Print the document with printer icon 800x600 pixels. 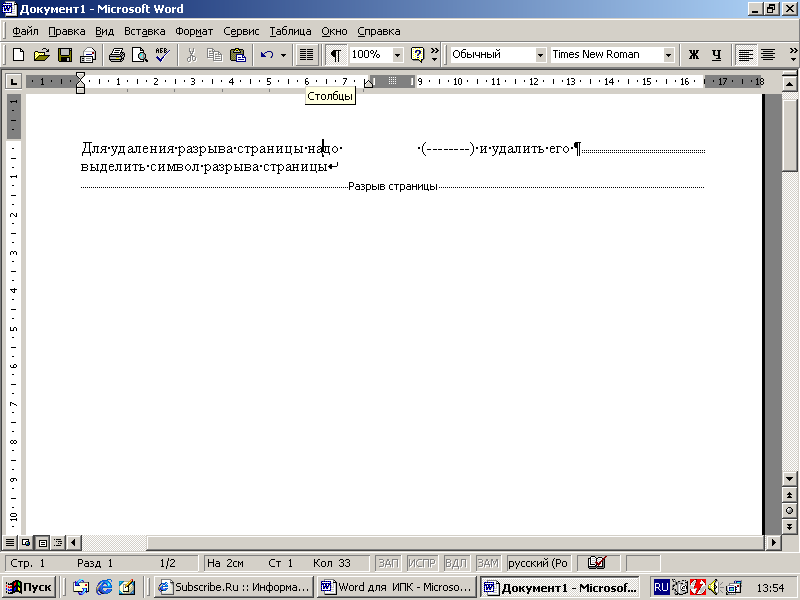click(117, 55)
